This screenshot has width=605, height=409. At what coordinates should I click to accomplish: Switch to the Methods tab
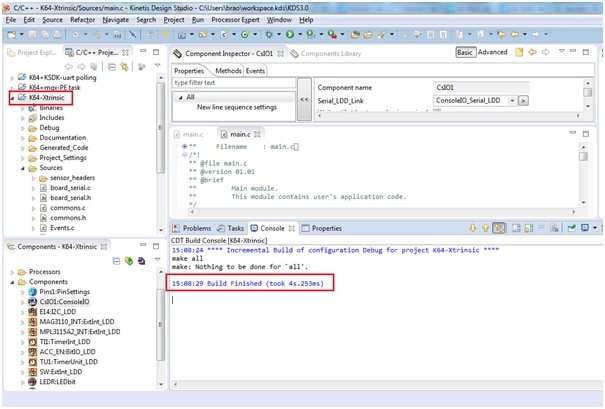[x=227, y=71]
